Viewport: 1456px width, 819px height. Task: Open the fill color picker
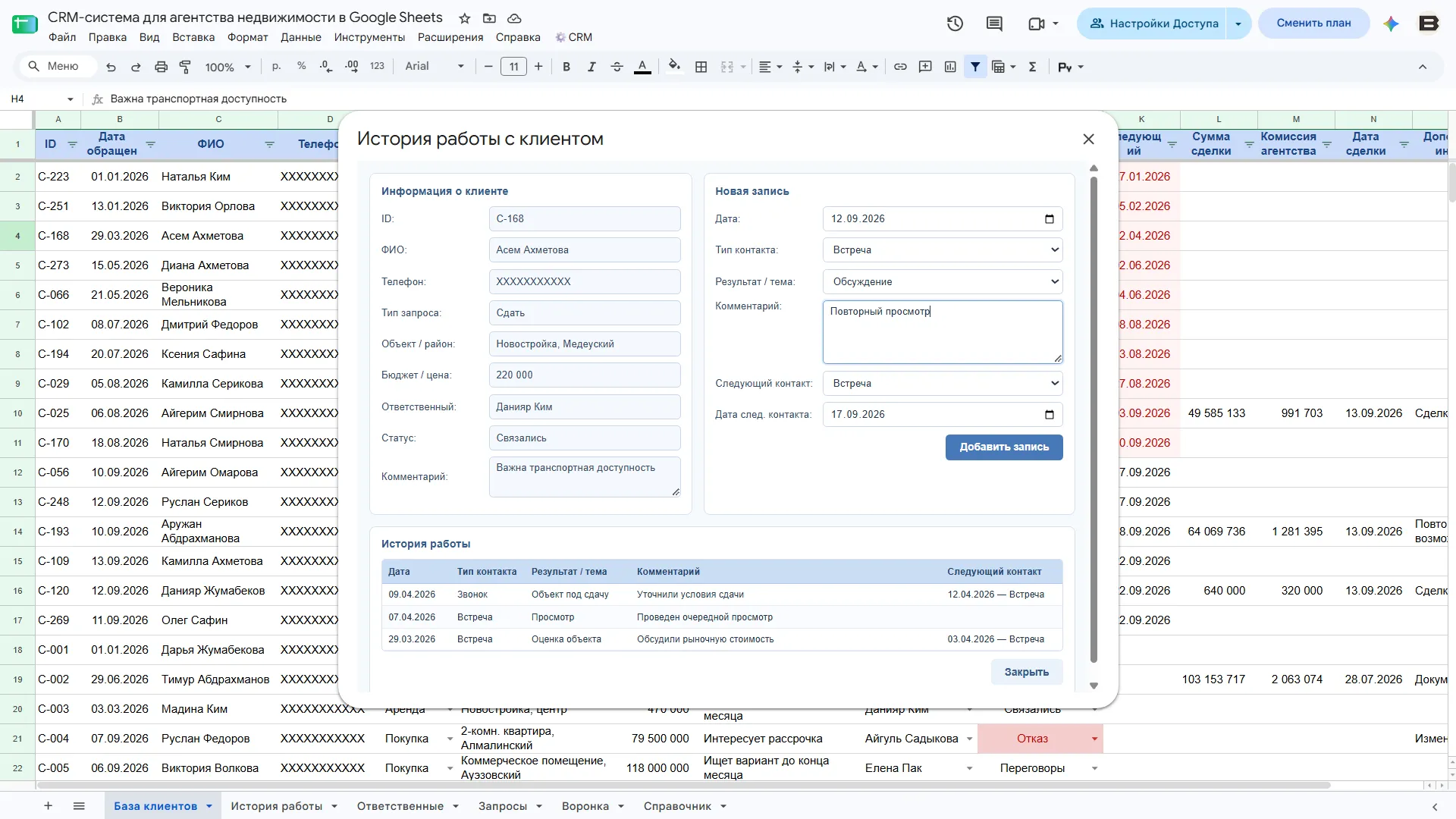pyautogui.click(x=674, y=67)
